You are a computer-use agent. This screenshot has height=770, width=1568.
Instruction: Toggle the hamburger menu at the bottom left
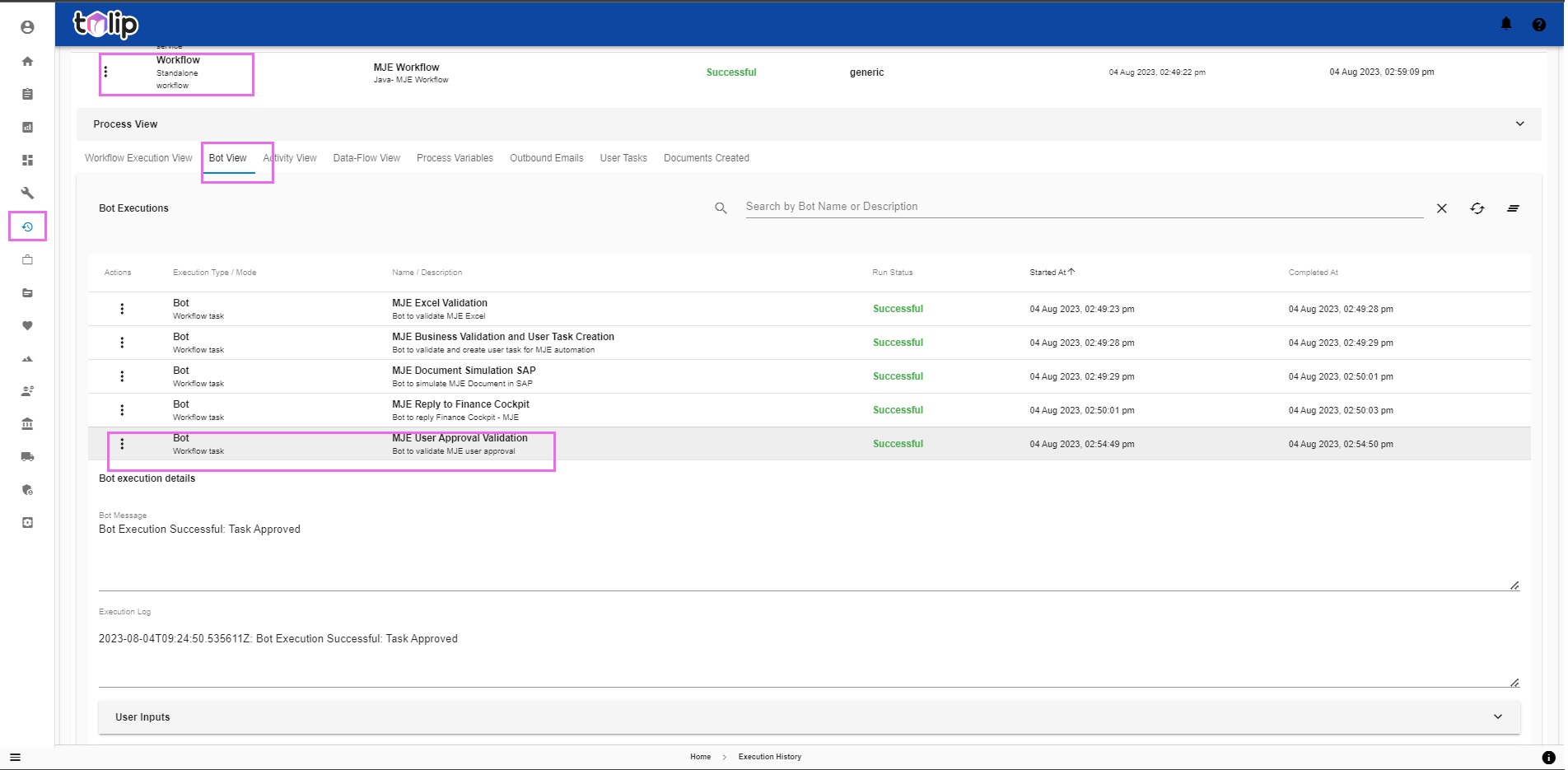[x=15, y=757]
